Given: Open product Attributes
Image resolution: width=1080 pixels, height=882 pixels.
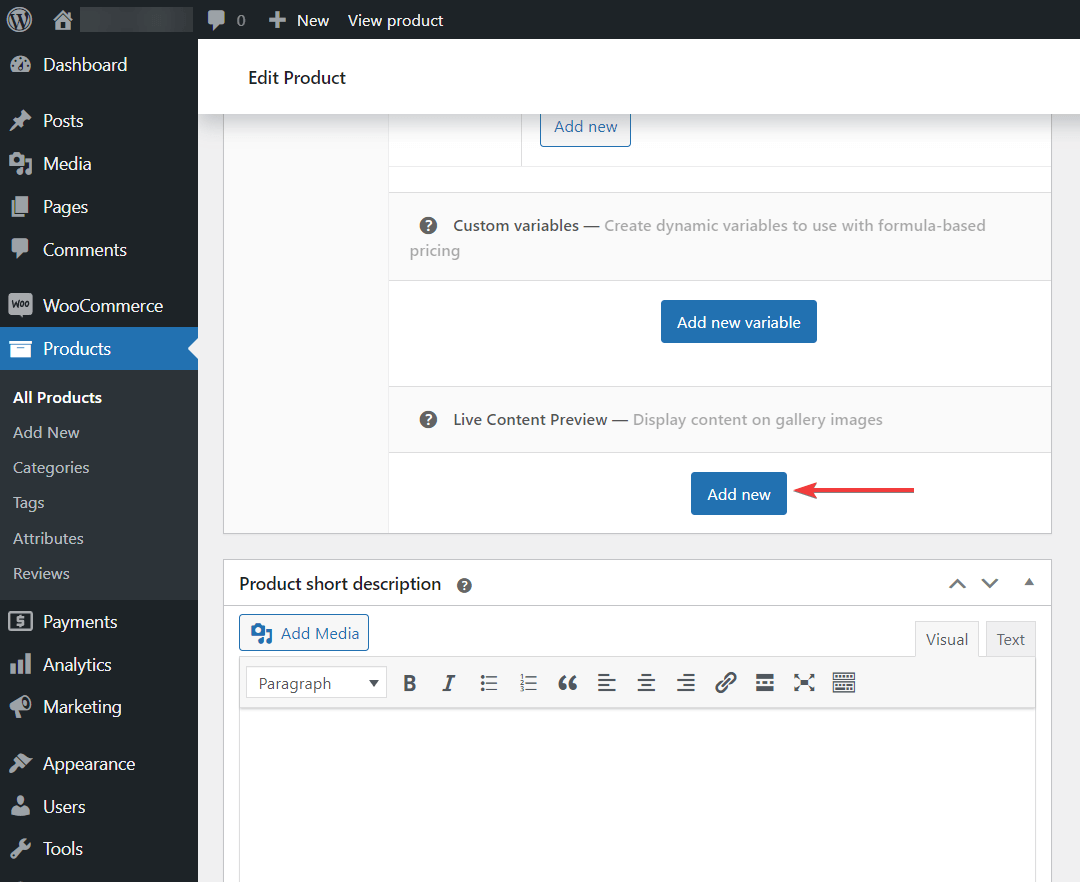Looking at the screenshot, I should point(48,538).
